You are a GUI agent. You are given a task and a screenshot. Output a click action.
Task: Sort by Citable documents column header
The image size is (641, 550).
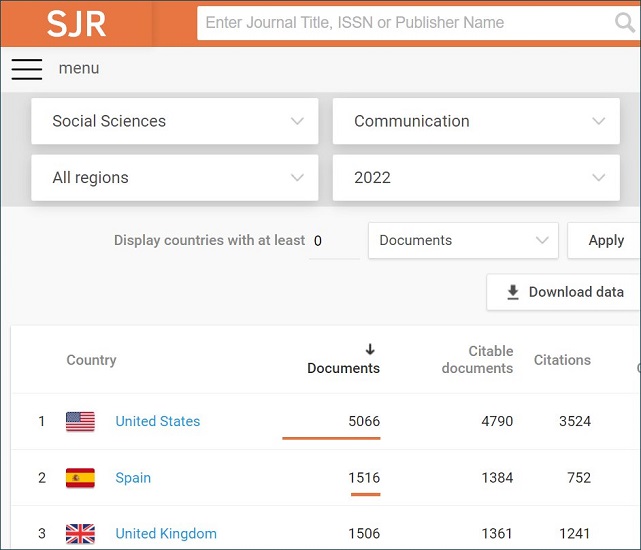click(477, 359)
